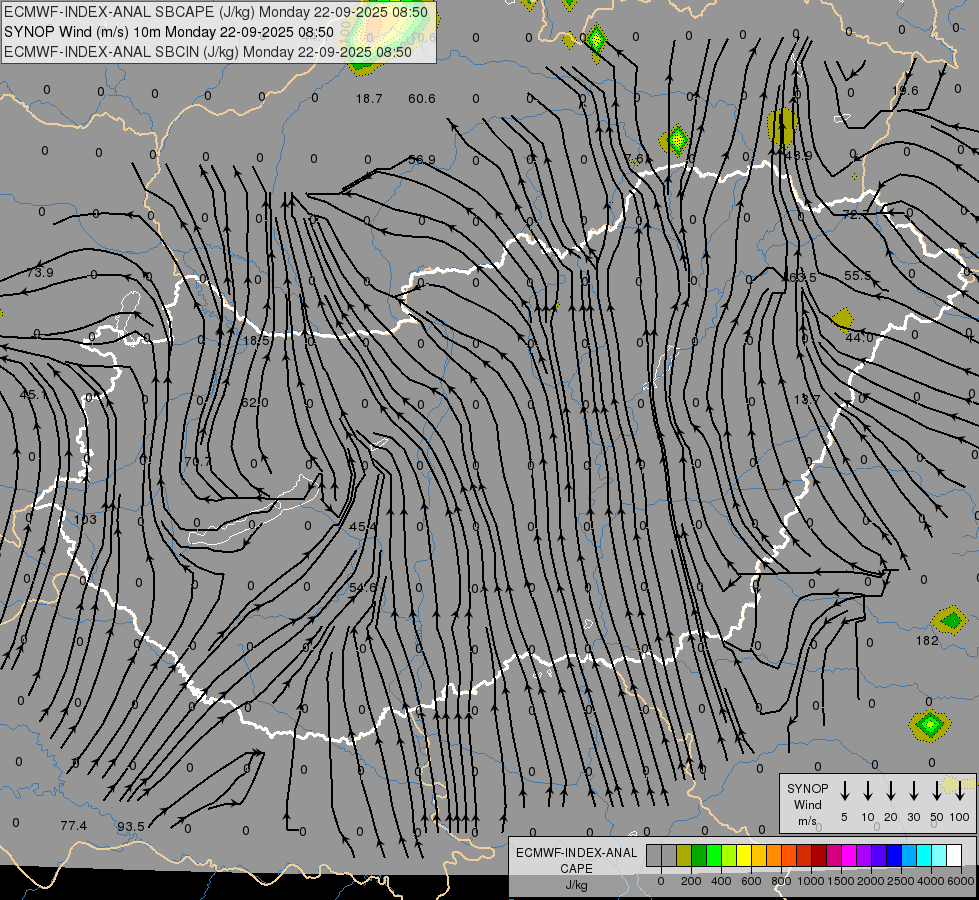Click the 400 tick label on CAPE scale
This screenshot has width=979, height=900.
click(x=721, y=881)
